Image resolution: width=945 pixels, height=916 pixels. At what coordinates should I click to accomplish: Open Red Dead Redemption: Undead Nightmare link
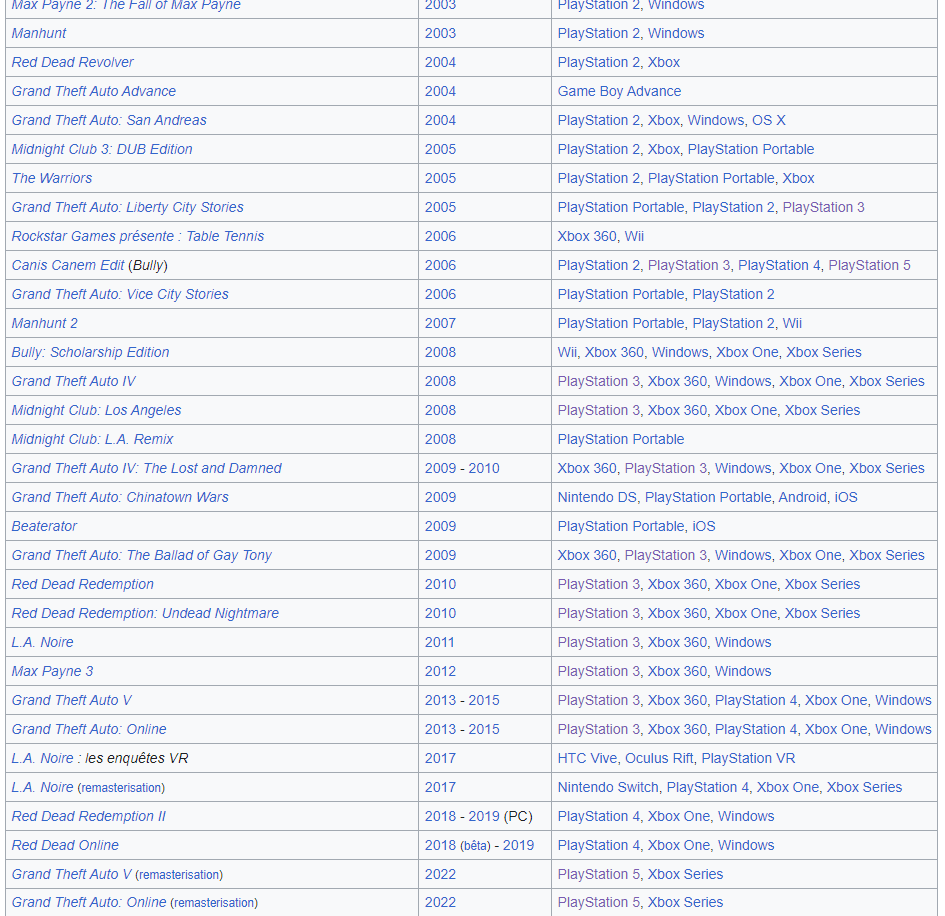point(145,613)
